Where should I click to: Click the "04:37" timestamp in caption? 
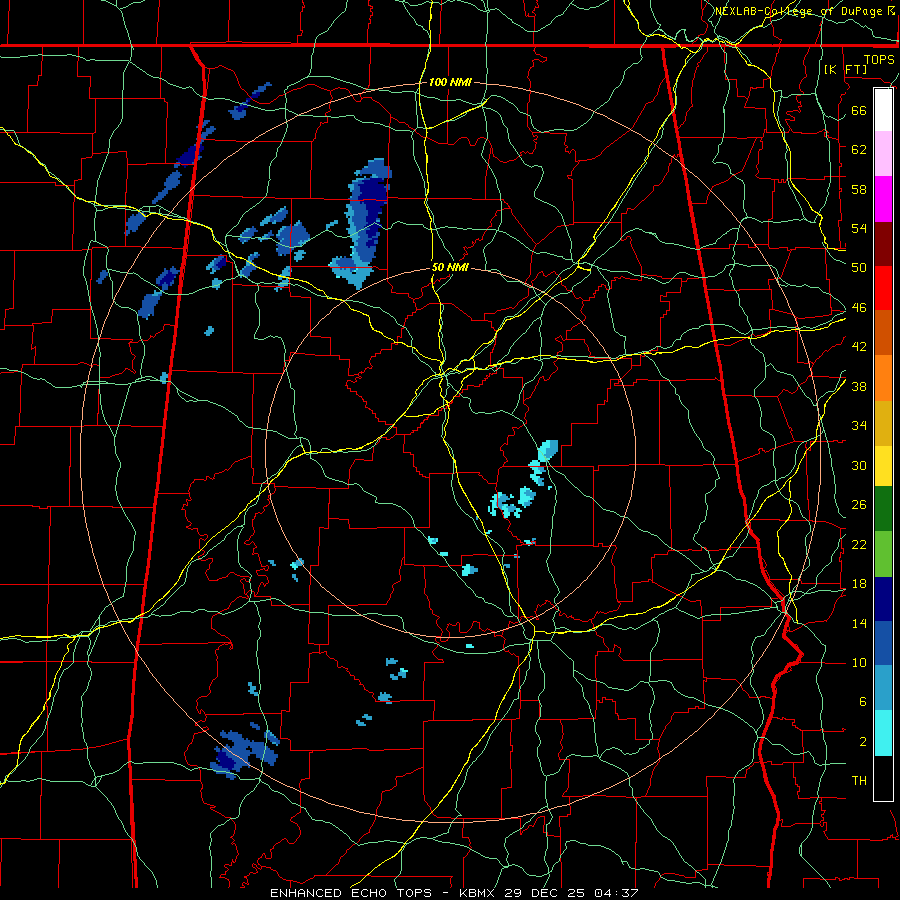click(614, 893)
